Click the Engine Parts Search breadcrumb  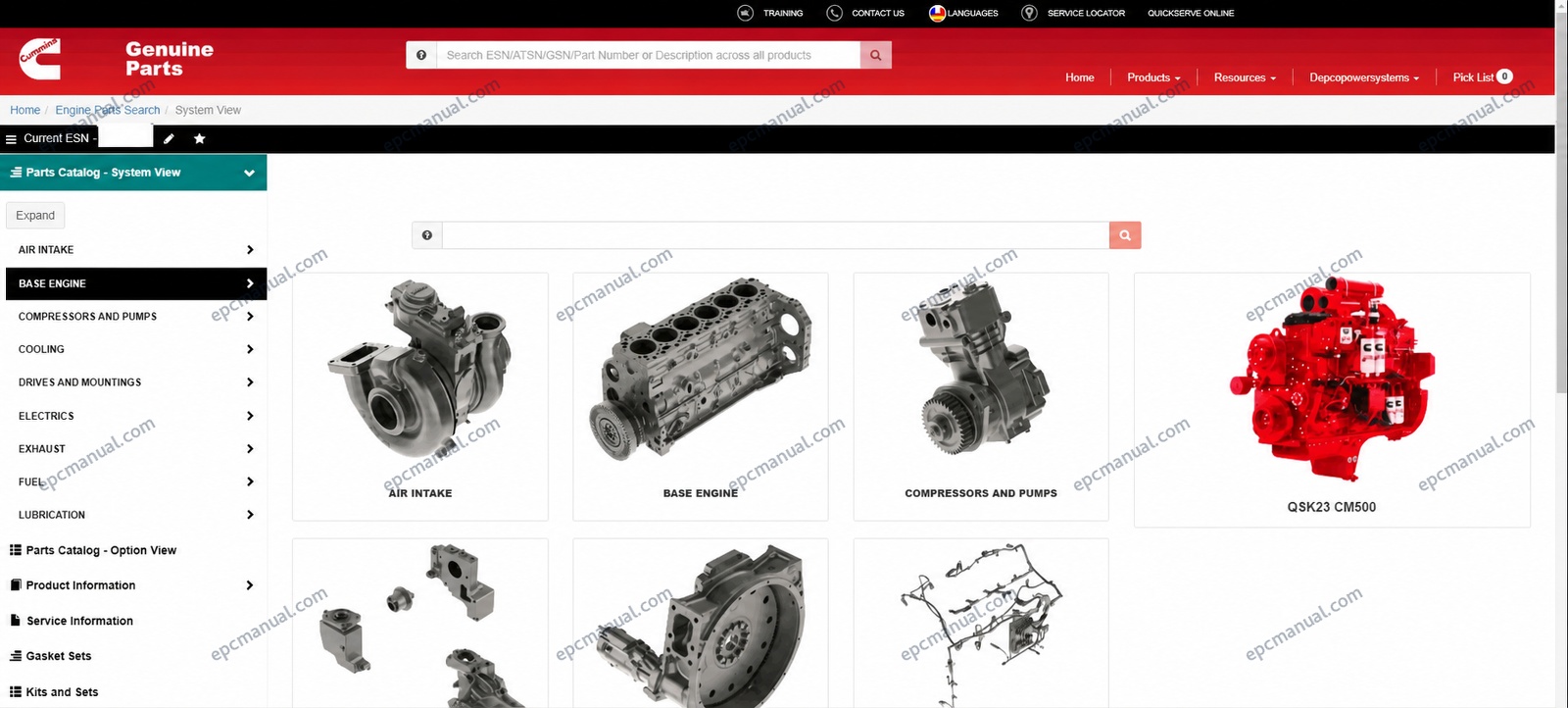tap(108, 110)
